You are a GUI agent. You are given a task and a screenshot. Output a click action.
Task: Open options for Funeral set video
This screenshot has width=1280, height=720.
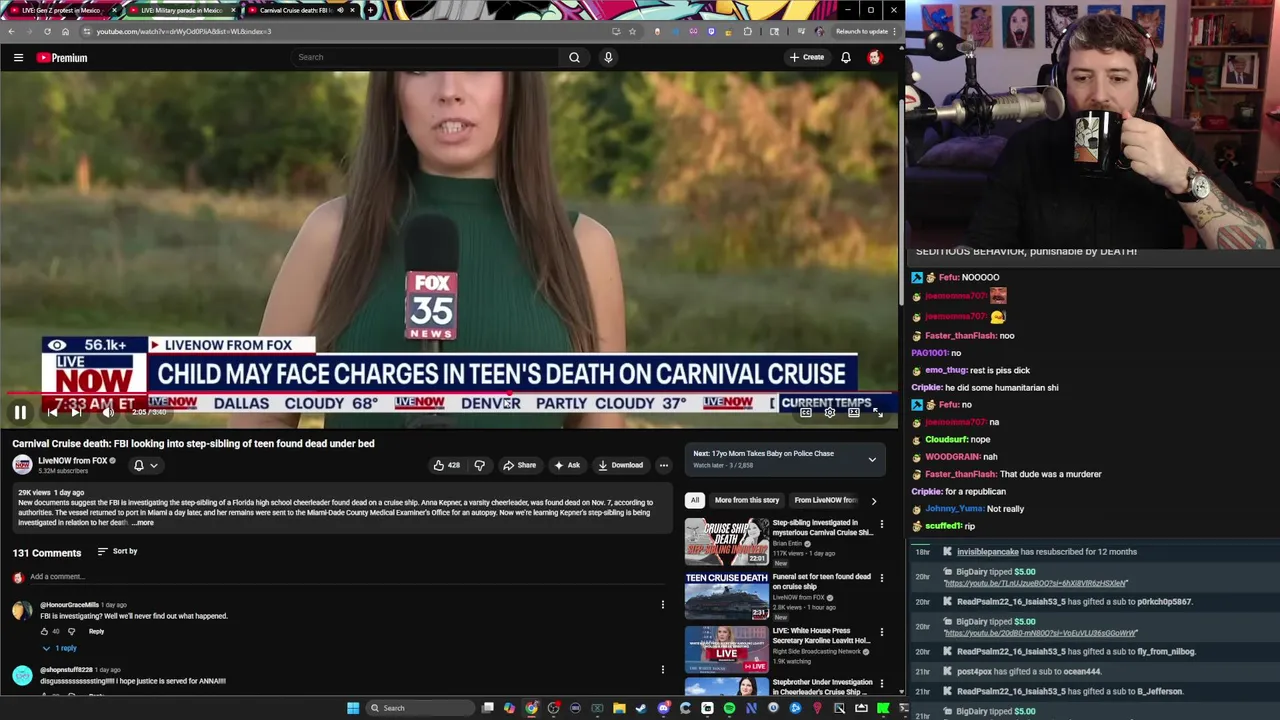coord(881,578)
